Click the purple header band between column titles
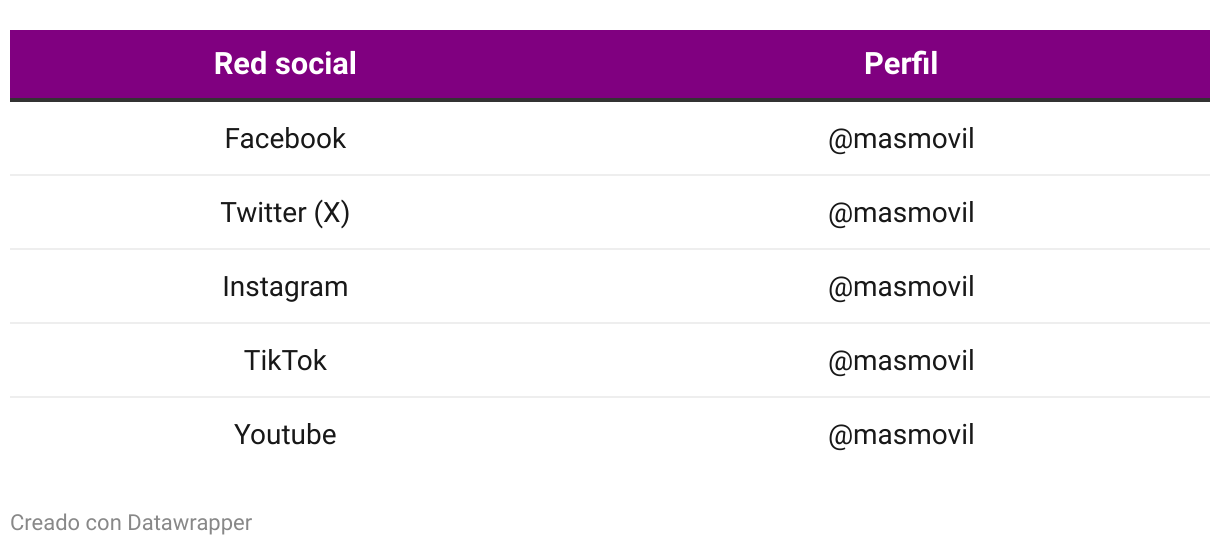Image resolution: width=1220 pixels, height=546 pixels. pos(600,64)
